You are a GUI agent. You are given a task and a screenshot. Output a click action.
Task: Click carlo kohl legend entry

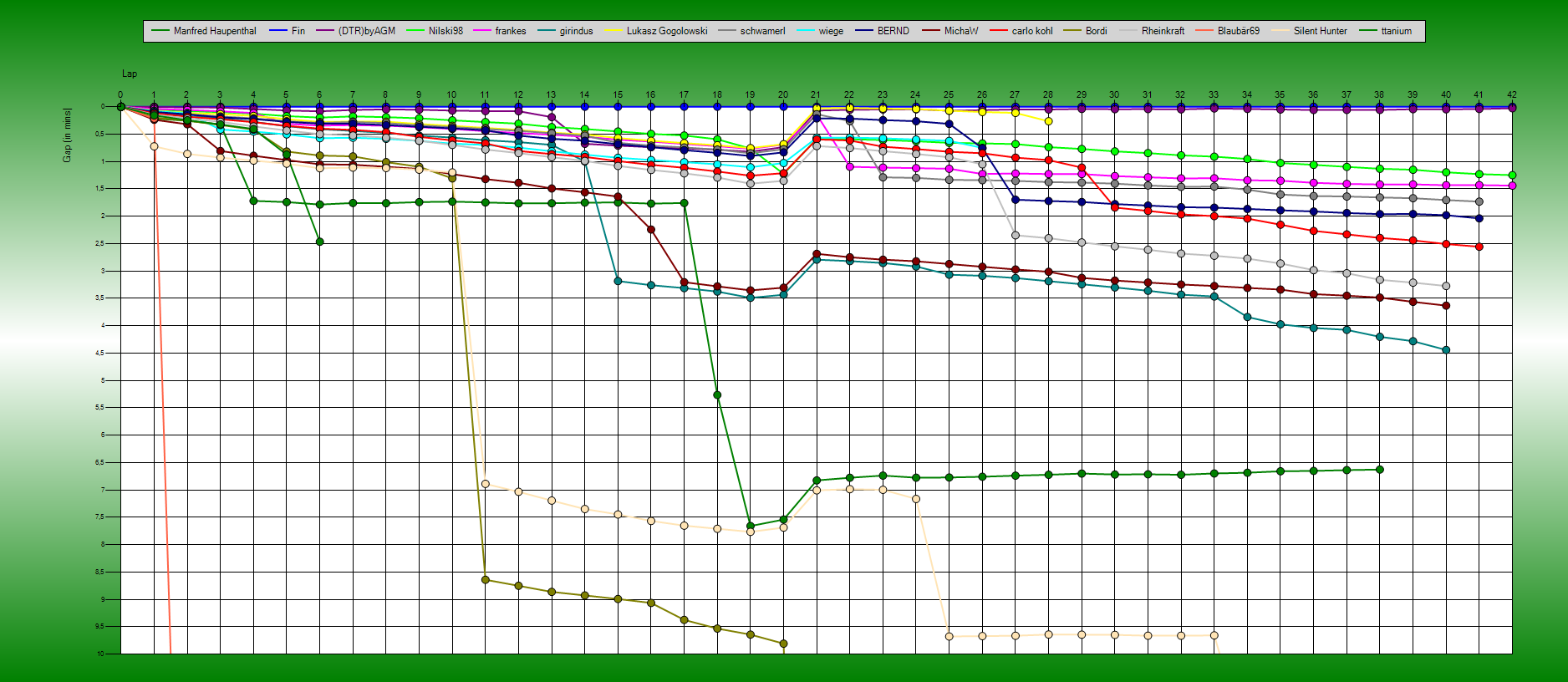coord(1032,31)
